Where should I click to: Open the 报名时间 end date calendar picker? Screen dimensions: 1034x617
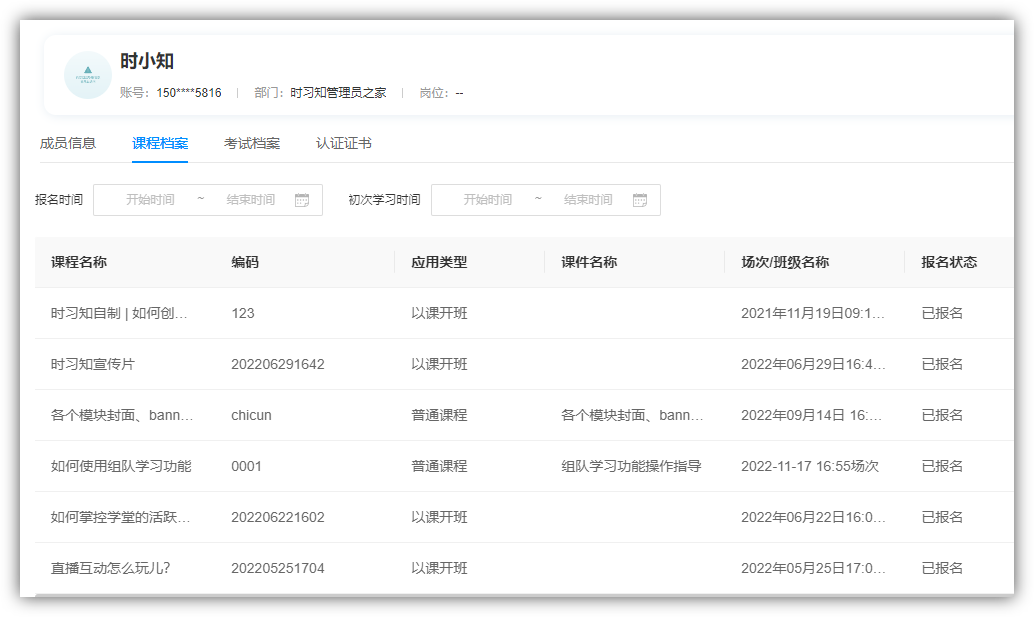tap(303, 199)
